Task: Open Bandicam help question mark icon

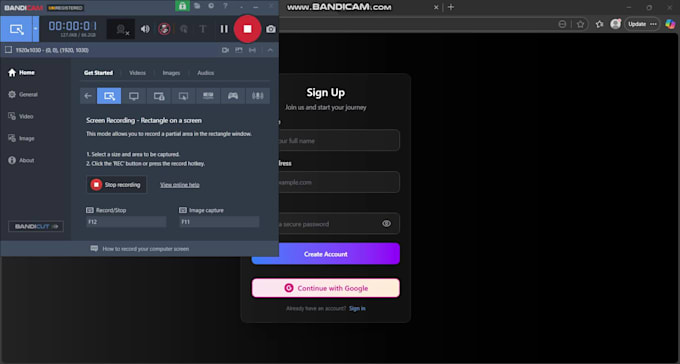Action: click(x=225, y=6)
